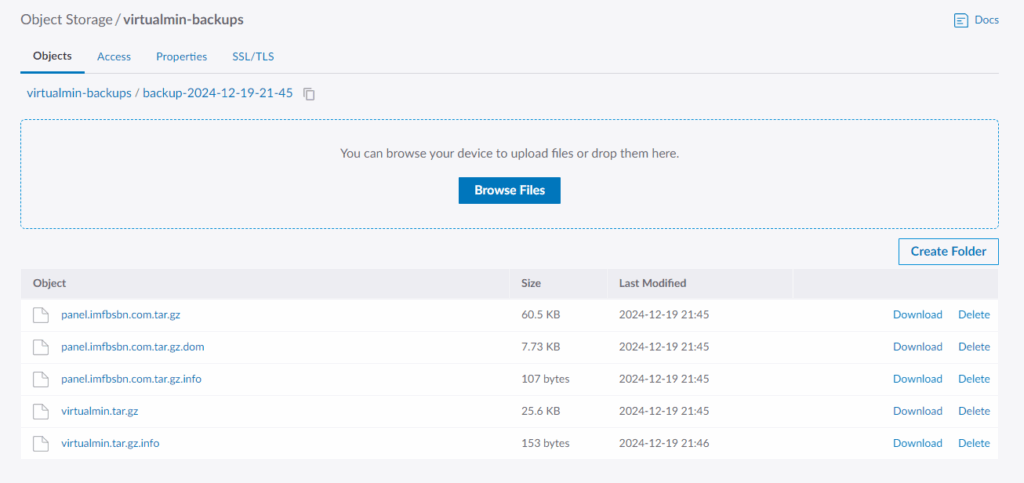Click file icon beside panel.imfbsbn.com.tar.gz
1024x483 pixels.
pos(40,315)
